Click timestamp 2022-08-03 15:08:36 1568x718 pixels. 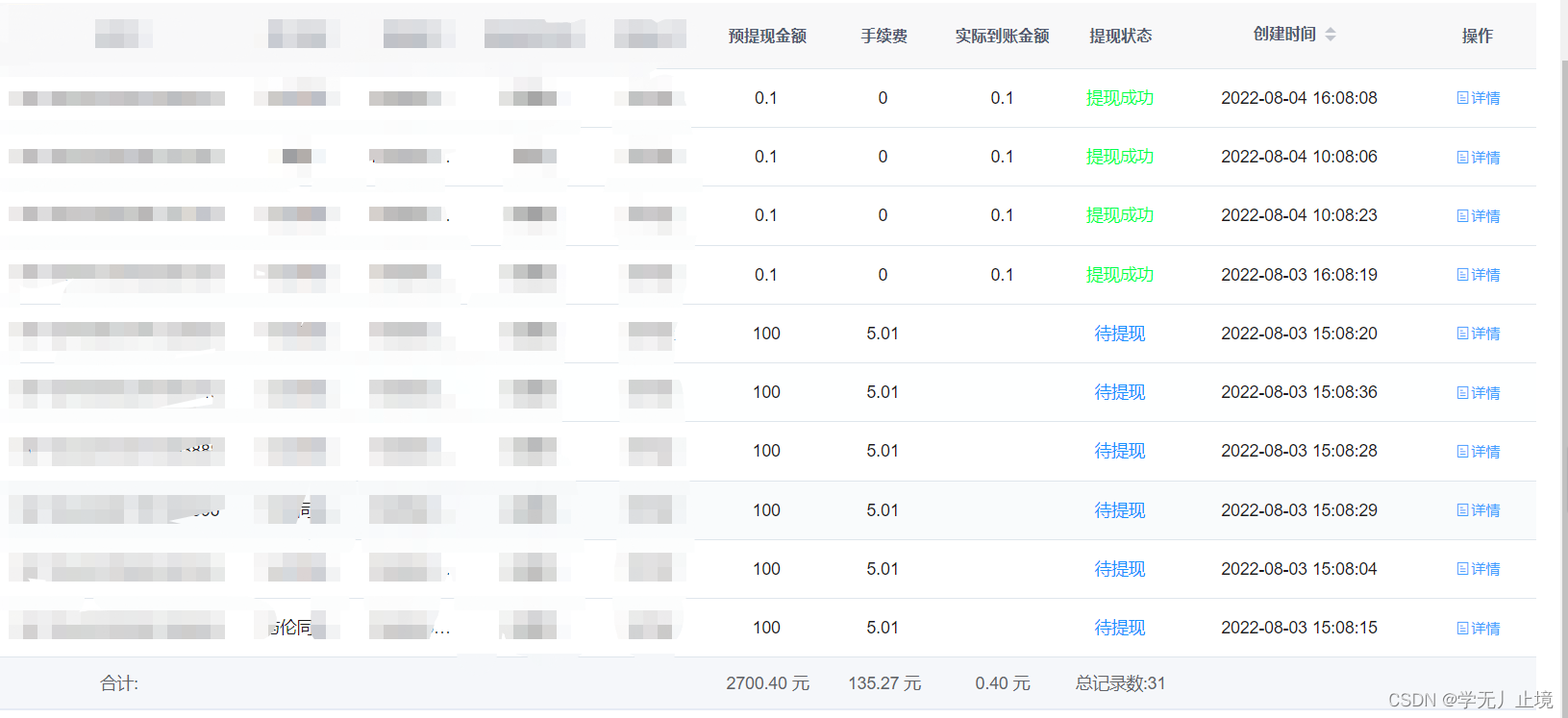pyautogui.click(x=1299, y=392)
